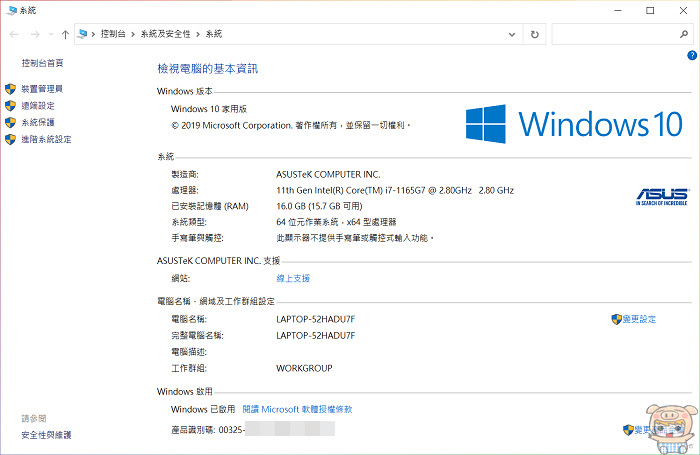Close the 系統 window
The image size is (700, 455).
pyautogui.click(x=683, y=10)
